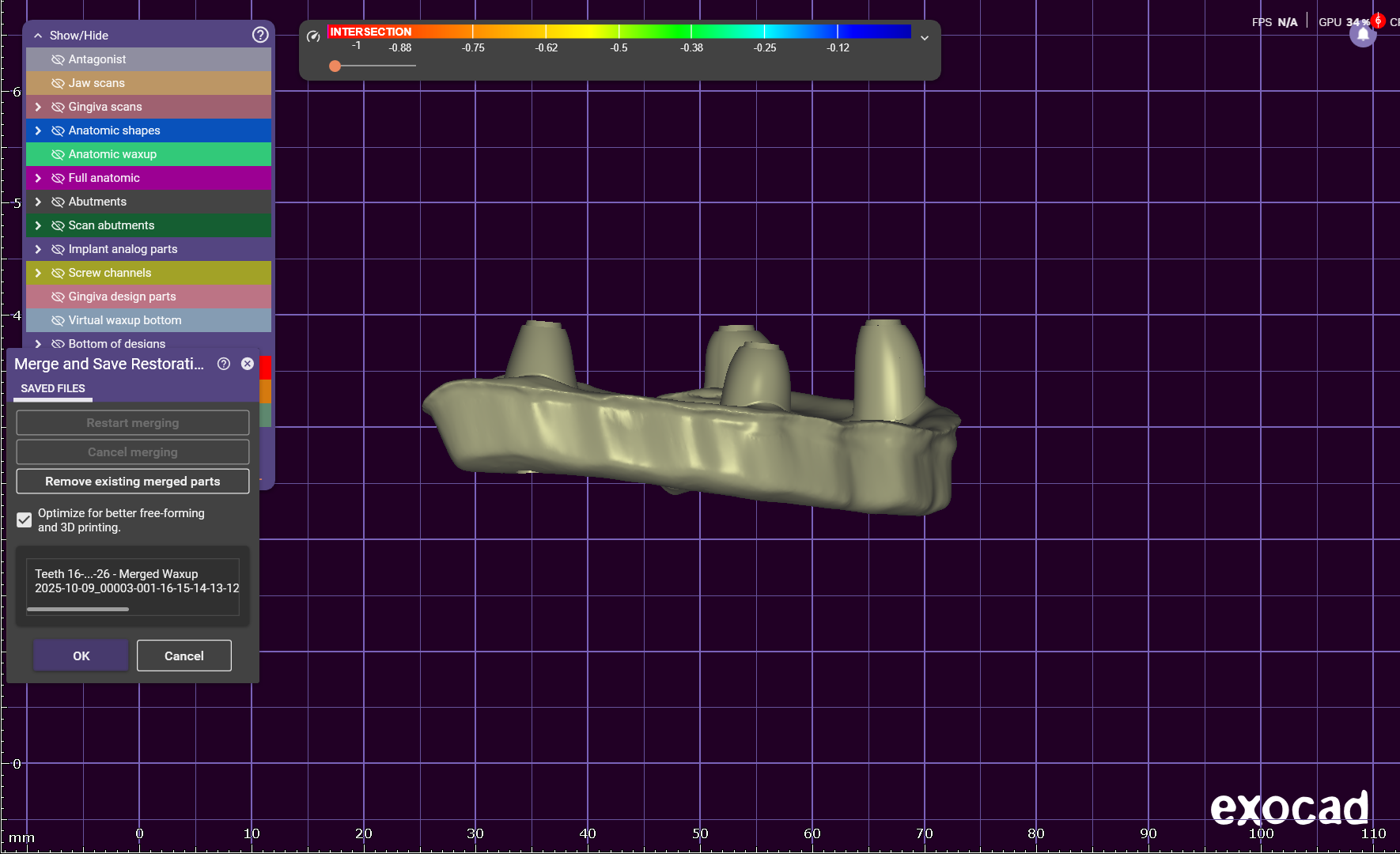Expand the Screw channels group
1400x854 pixels.
pos(38,273)
